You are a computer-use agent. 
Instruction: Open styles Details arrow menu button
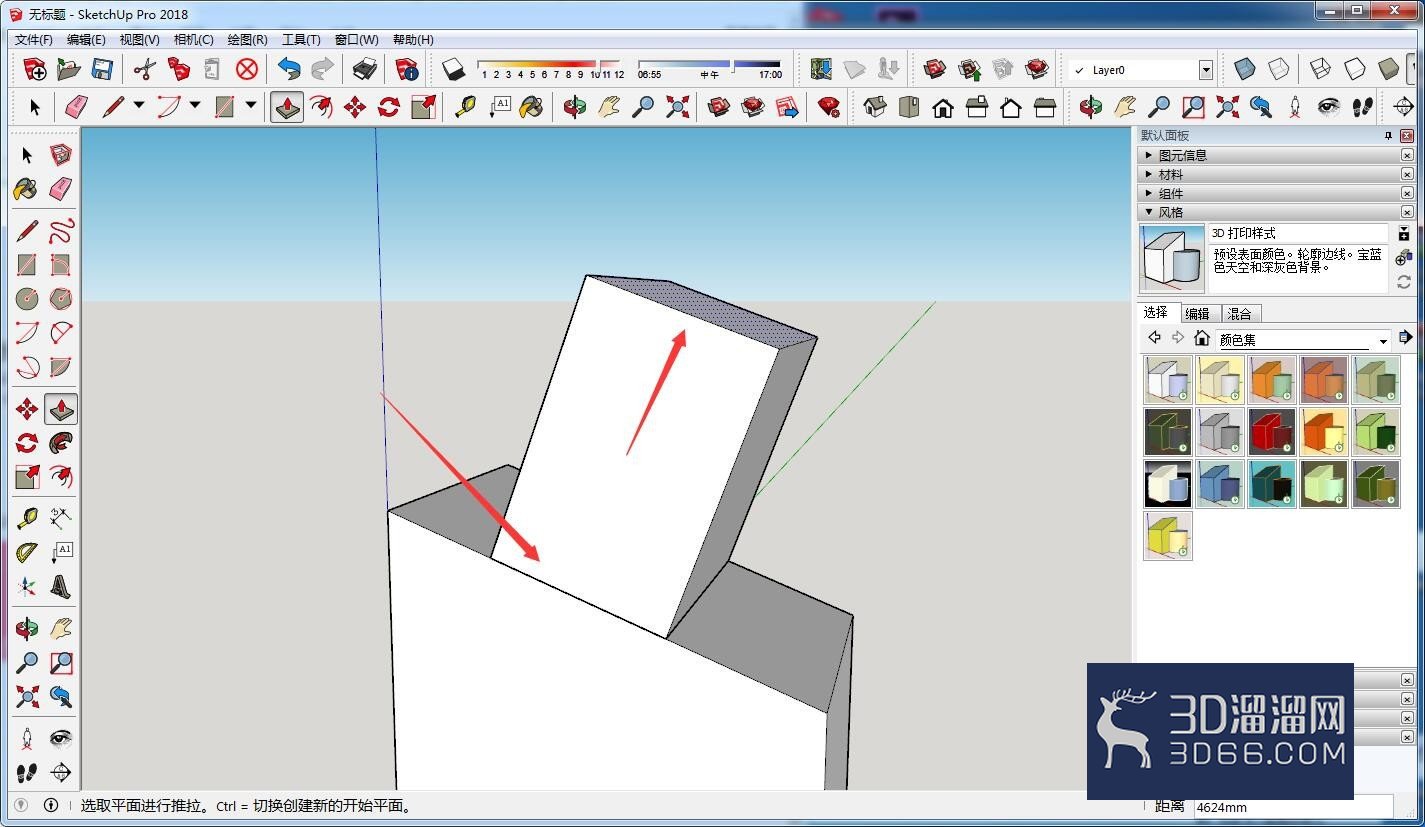tap(1405, 337)
